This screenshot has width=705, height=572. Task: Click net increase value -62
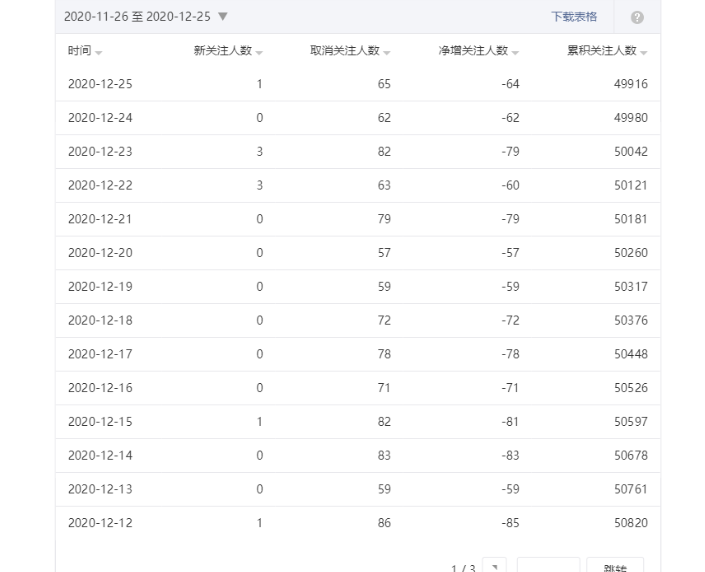click(510, 118)
